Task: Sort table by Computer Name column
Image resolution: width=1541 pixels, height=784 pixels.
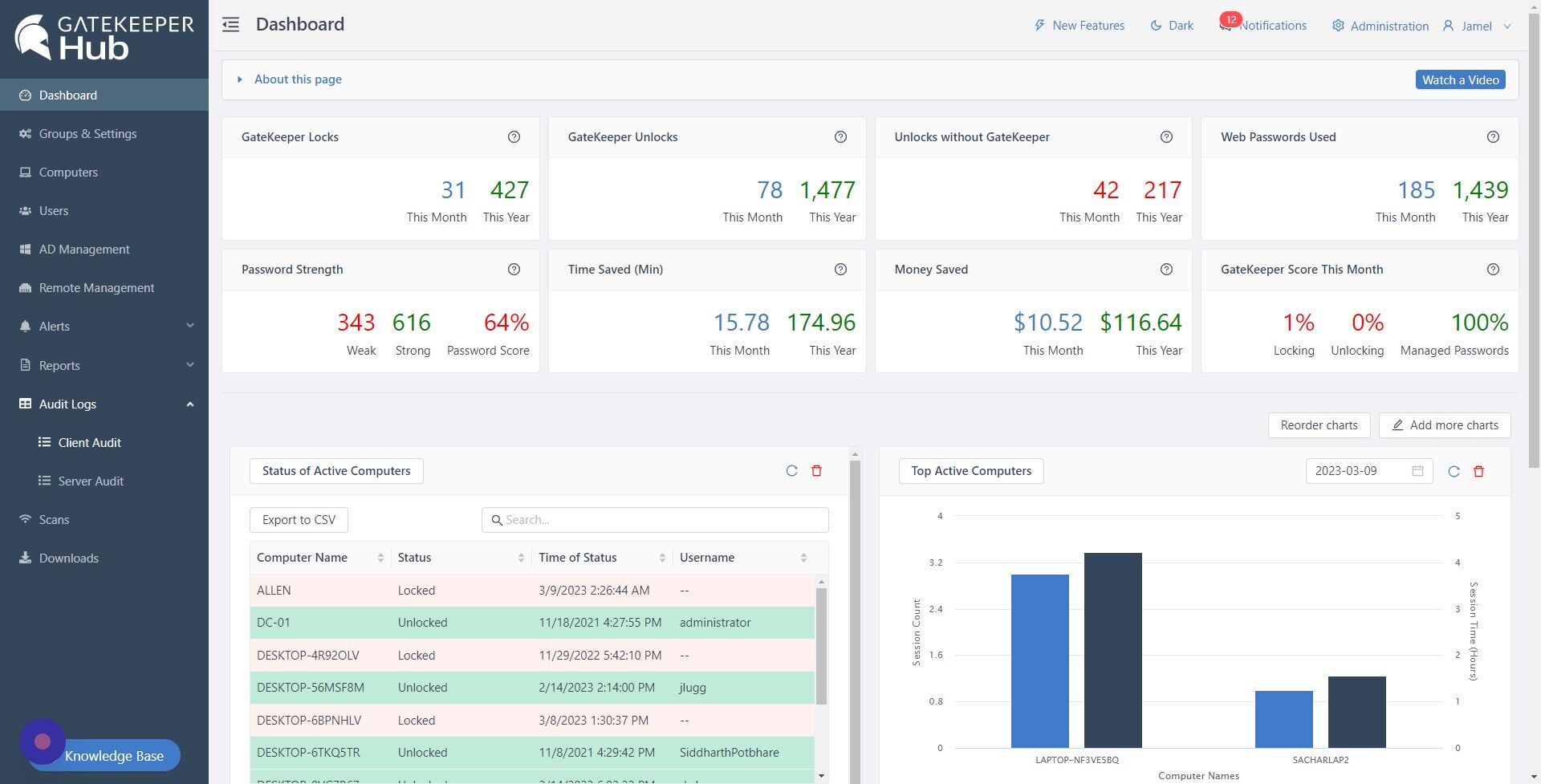Action: [380, 558]
